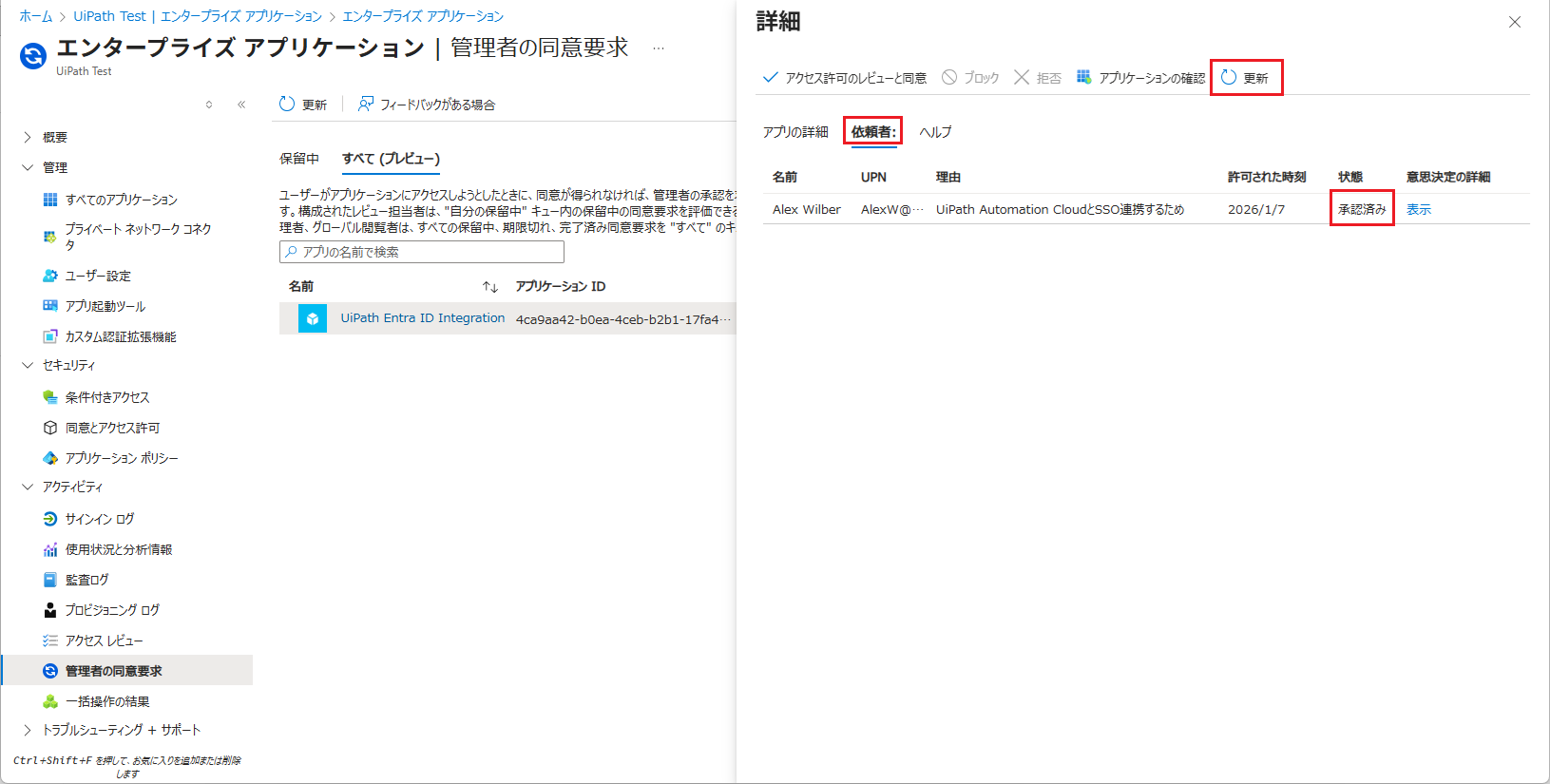
Task: Click the sidebar expand/collapse up-down arrows
Action: [209, 105]
